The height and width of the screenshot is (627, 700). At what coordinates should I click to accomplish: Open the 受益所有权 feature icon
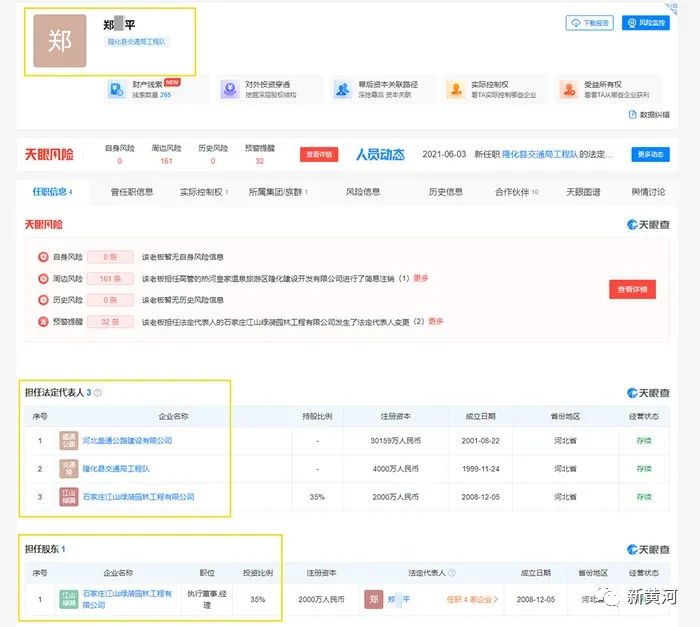point(569,89)
